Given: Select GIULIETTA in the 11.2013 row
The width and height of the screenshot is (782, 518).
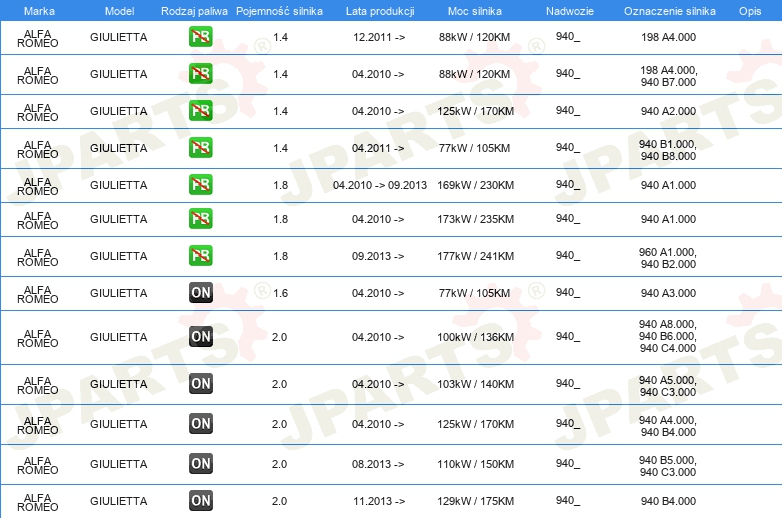Looking at the screenshot, I should pyautogui.click(x=119, y=501).
